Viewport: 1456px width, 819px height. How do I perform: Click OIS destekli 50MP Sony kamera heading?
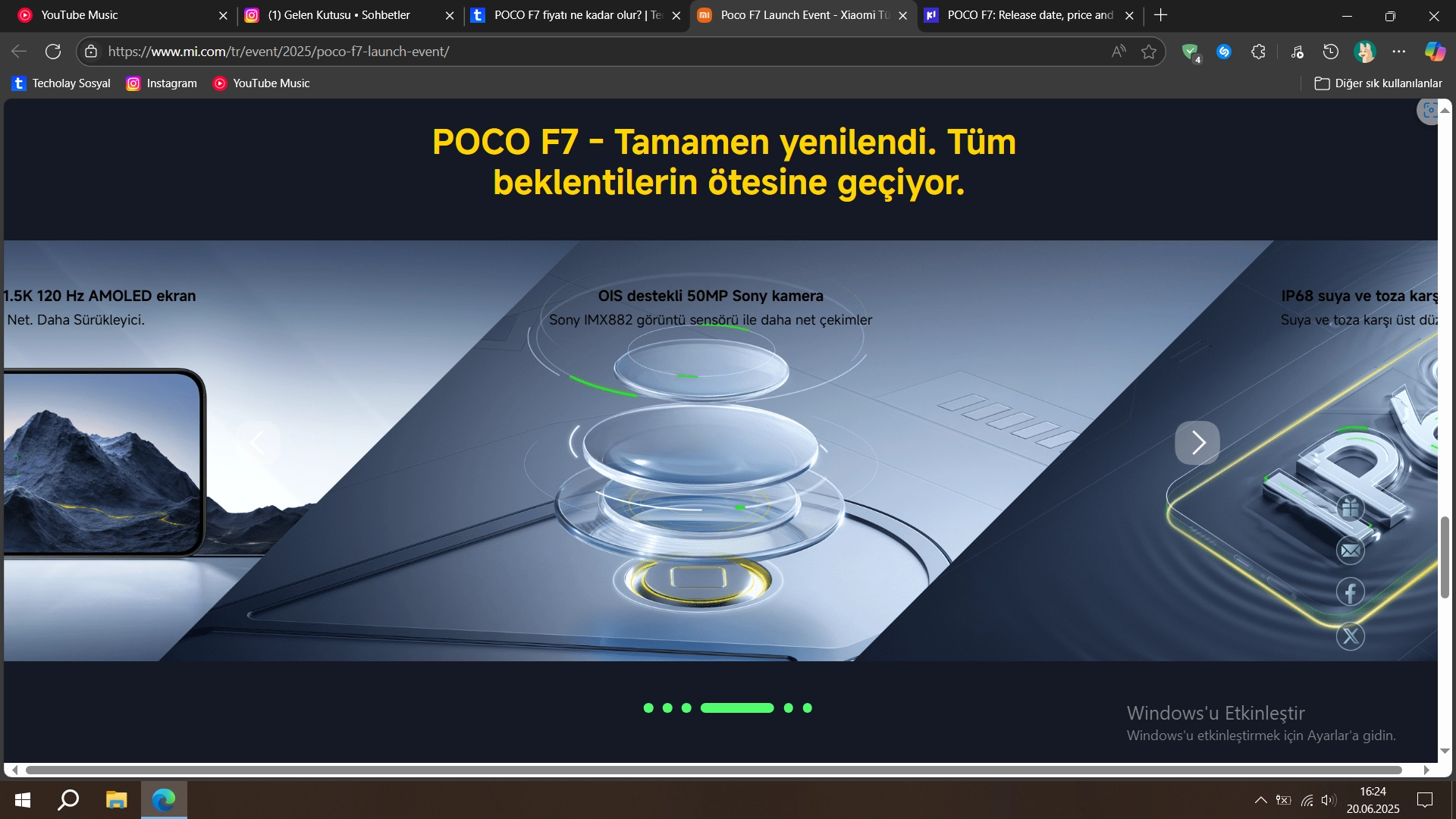pyautogui.click(x=711, y=296)
